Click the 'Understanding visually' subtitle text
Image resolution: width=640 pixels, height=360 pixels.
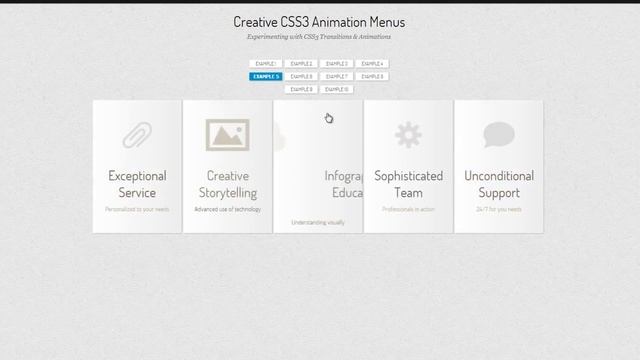click(x=318, y=222)
